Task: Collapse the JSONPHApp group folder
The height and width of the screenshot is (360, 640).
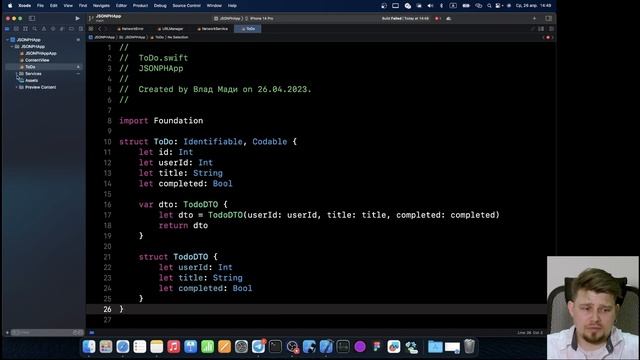Action: pos(12,47)
